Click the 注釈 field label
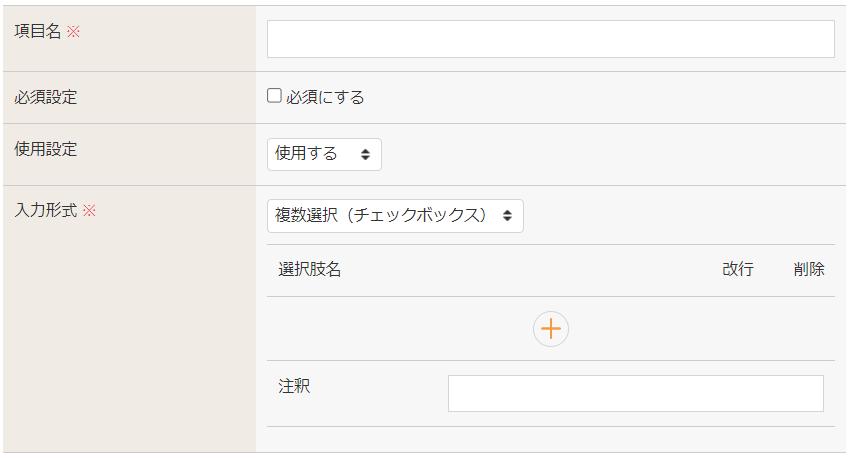The width and height of the screenshot is (848, 459). [x=294, y=386]
